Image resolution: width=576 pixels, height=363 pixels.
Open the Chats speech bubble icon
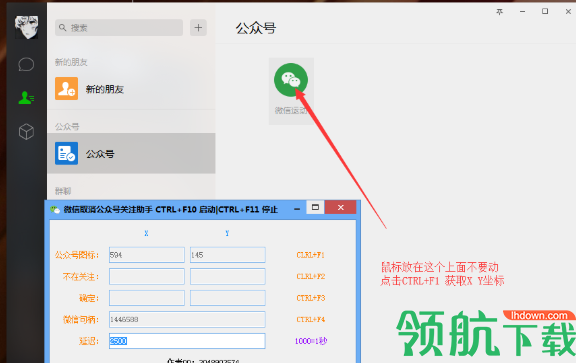pos(26,64)
